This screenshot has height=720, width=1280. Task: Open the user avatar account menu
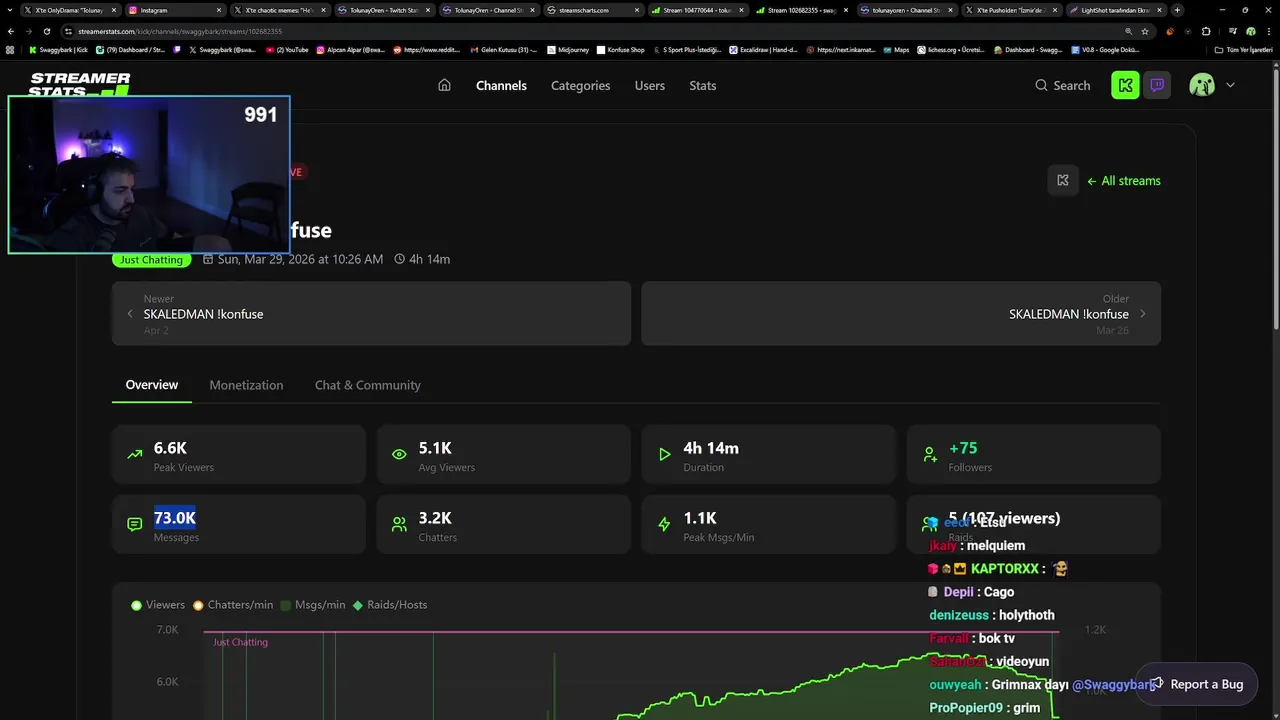(1212, 85)
